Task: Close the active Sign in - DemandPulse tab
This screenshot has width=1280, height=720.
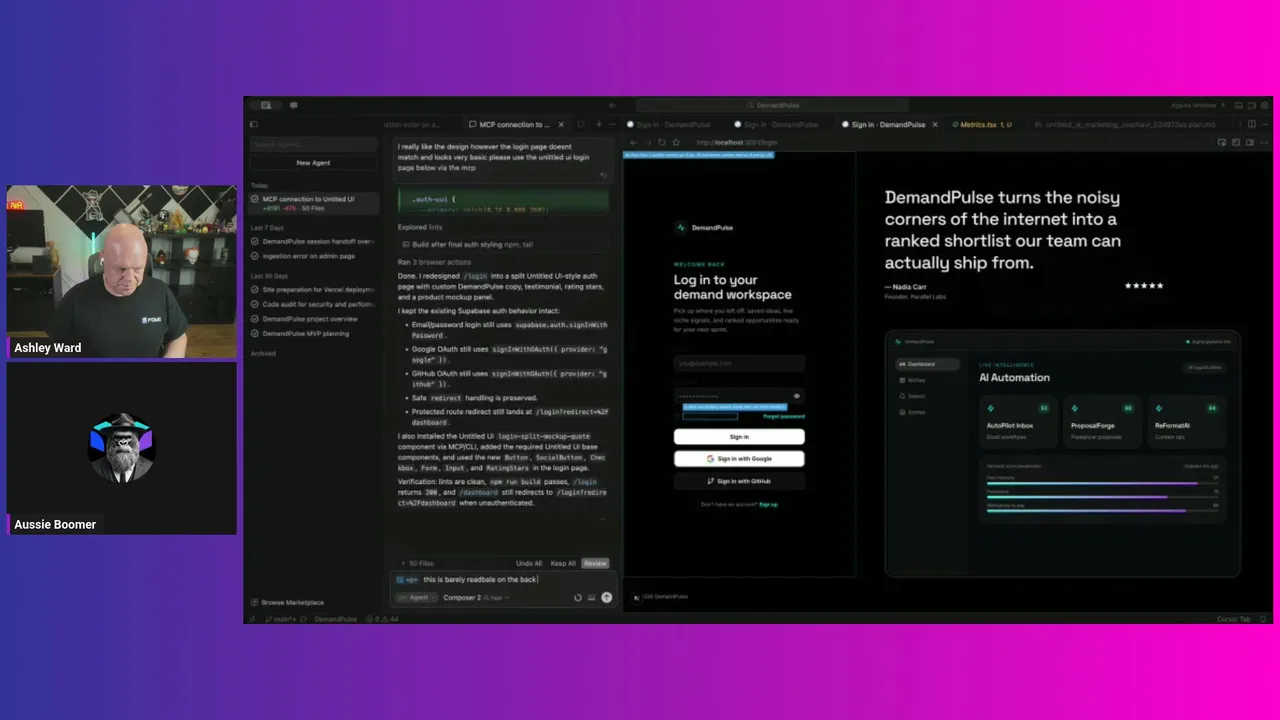Action: pos(936,125)
